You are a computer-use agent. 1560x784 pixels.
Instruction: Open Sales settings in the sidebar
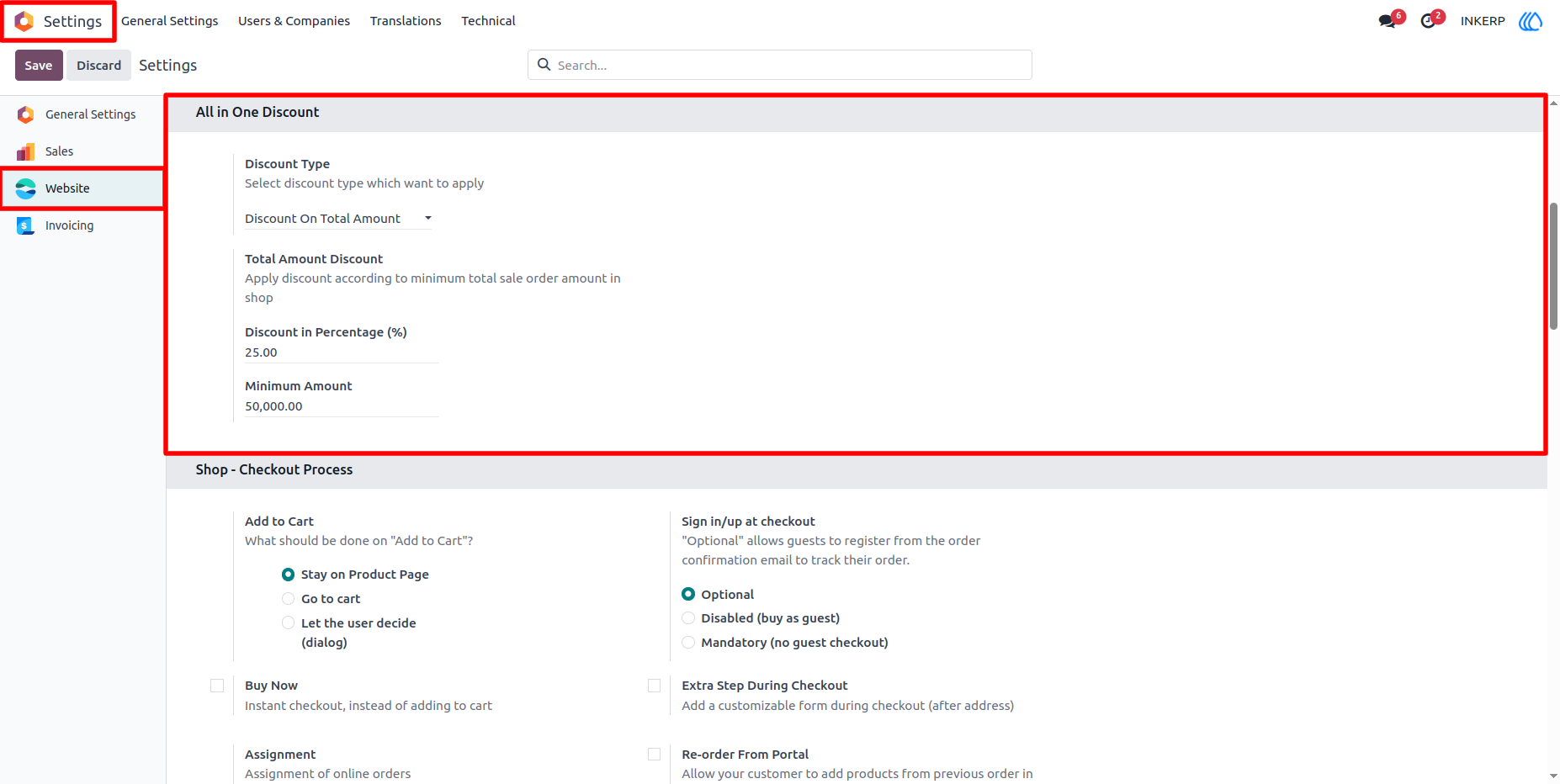point(82,151)
